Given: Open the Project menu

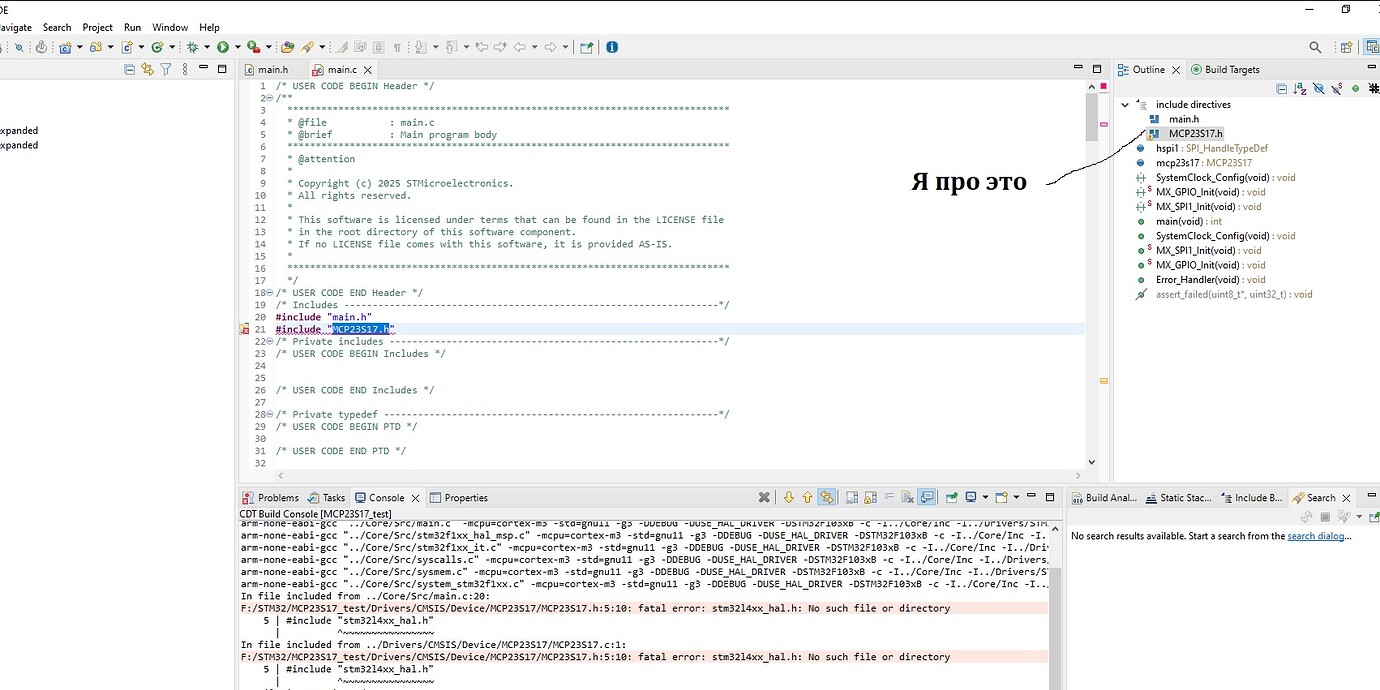Looking at the screenshot, I should click(x=97, y=27).
